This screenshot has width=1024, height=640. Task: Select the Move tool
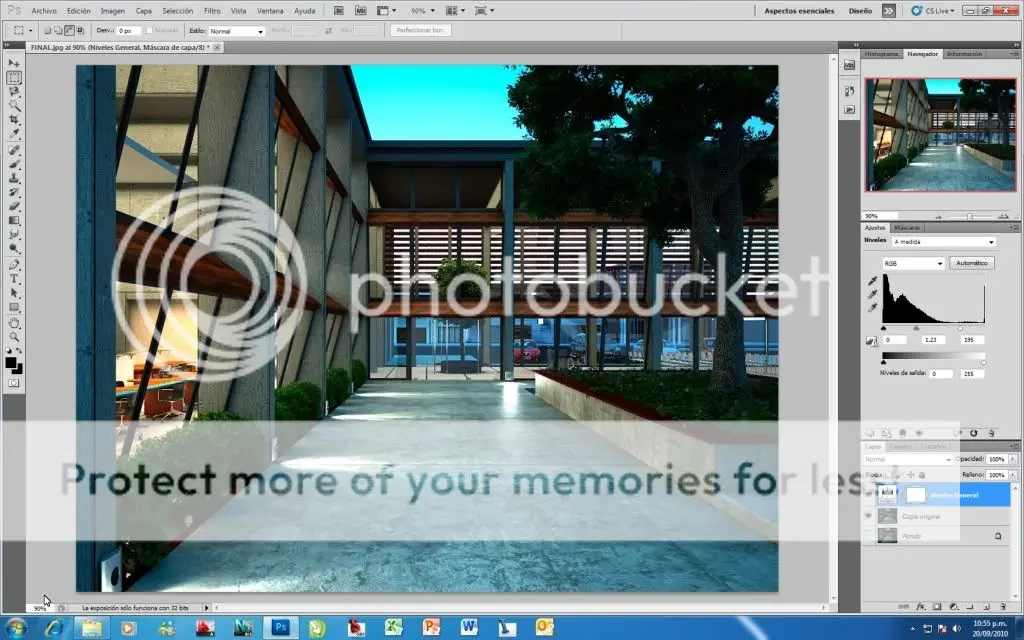click(x=14, y=63)
